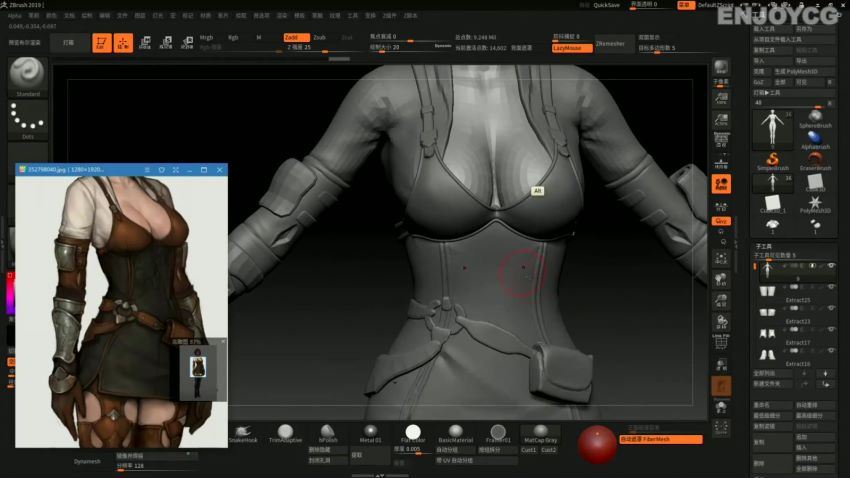Viewport: 850px width, 478px height.
Task: Click the red material preview sphere
Action: coord(597,444)
